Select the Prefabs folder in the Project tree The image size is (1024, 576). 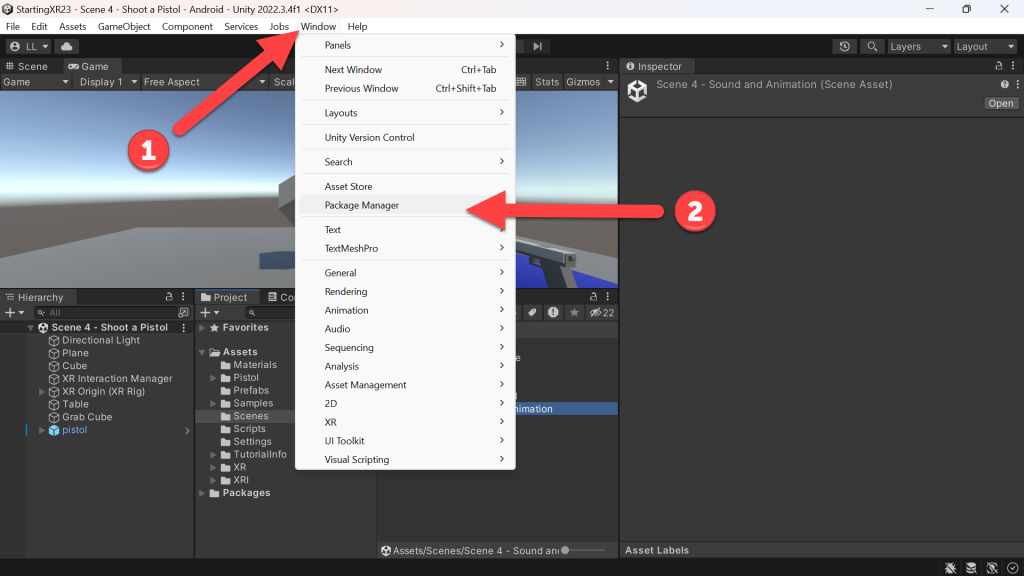click(x=251, y=391)
